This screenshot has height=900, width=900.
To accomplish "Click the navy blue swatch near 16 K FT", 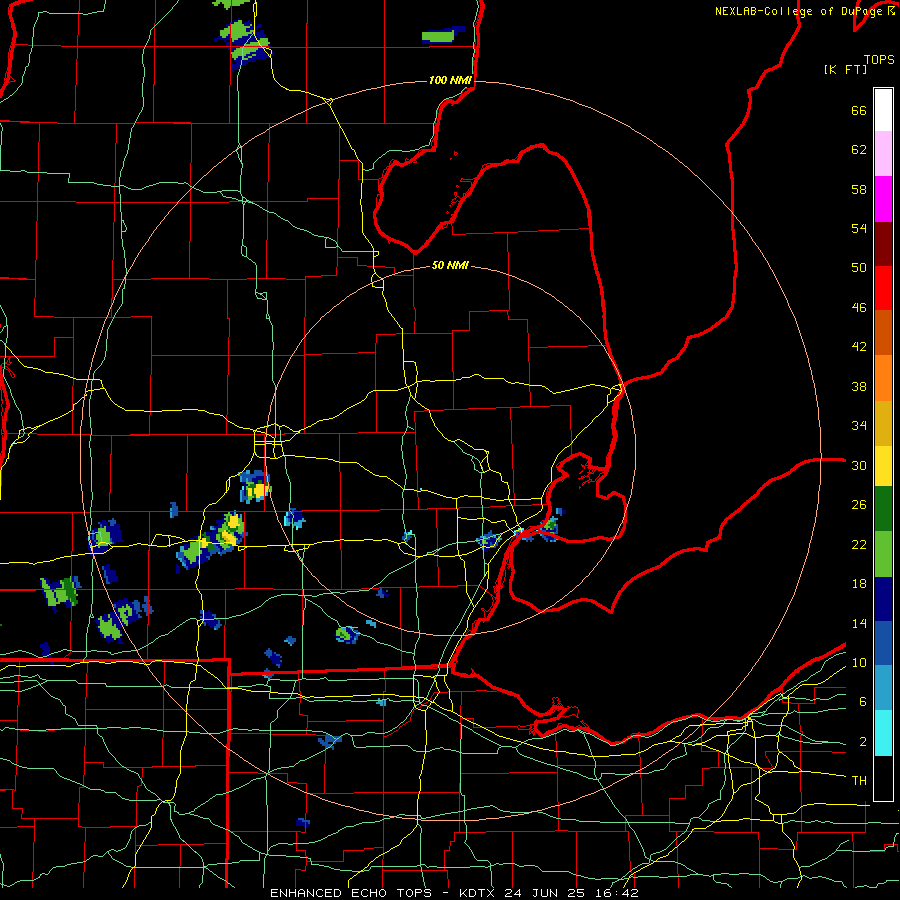I will click(883, 599).
